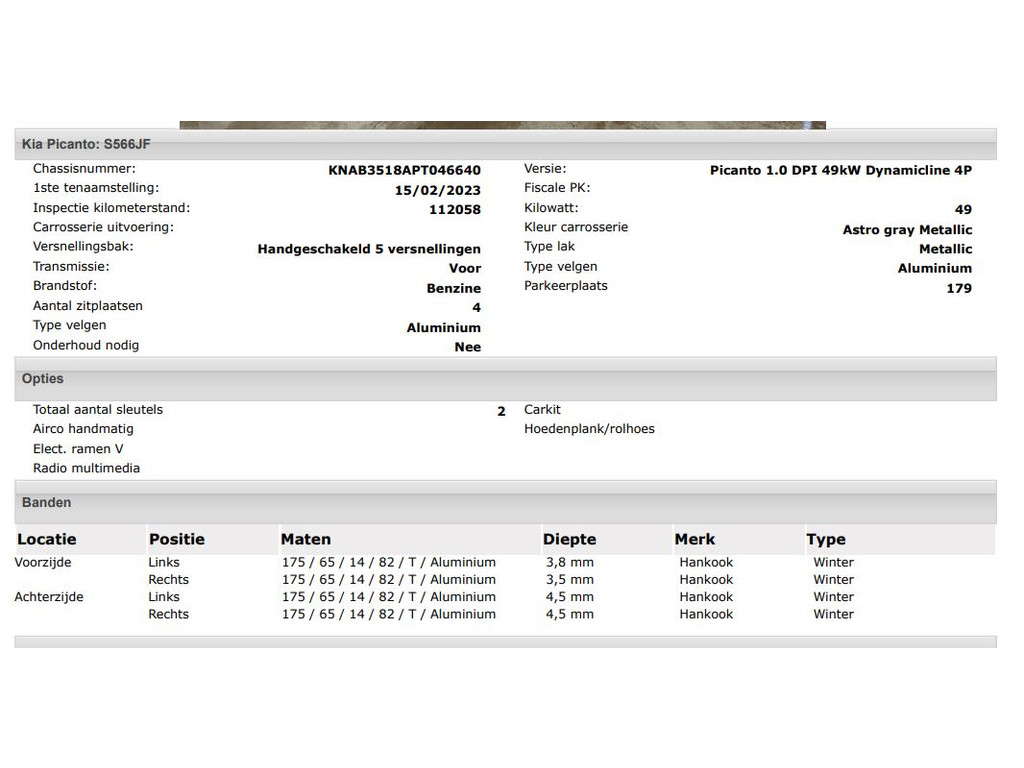
Task: Click the 3,8 mm tyre depth value
Action: (x=569, y=563)
